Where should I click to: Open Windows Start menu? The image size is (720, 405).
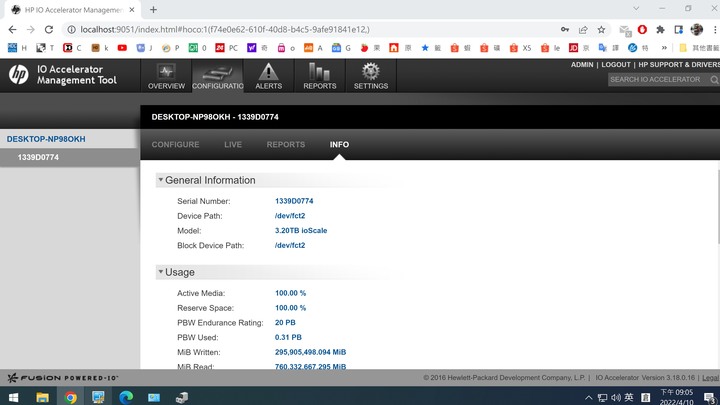[x=13, y=397]
